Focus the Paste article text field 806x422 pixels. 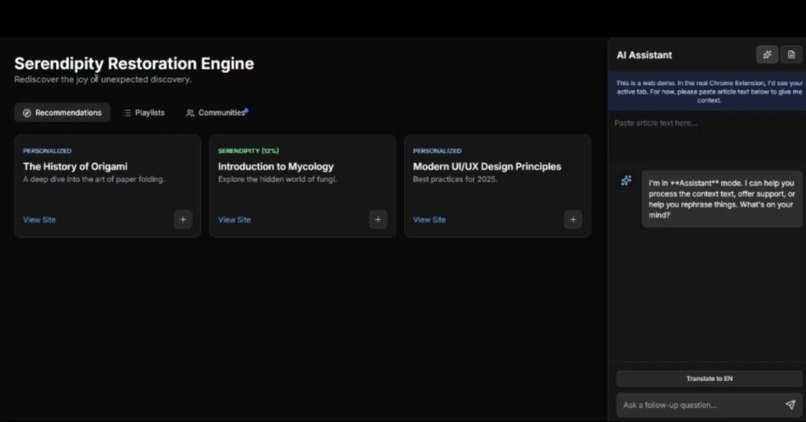point(707,136)
